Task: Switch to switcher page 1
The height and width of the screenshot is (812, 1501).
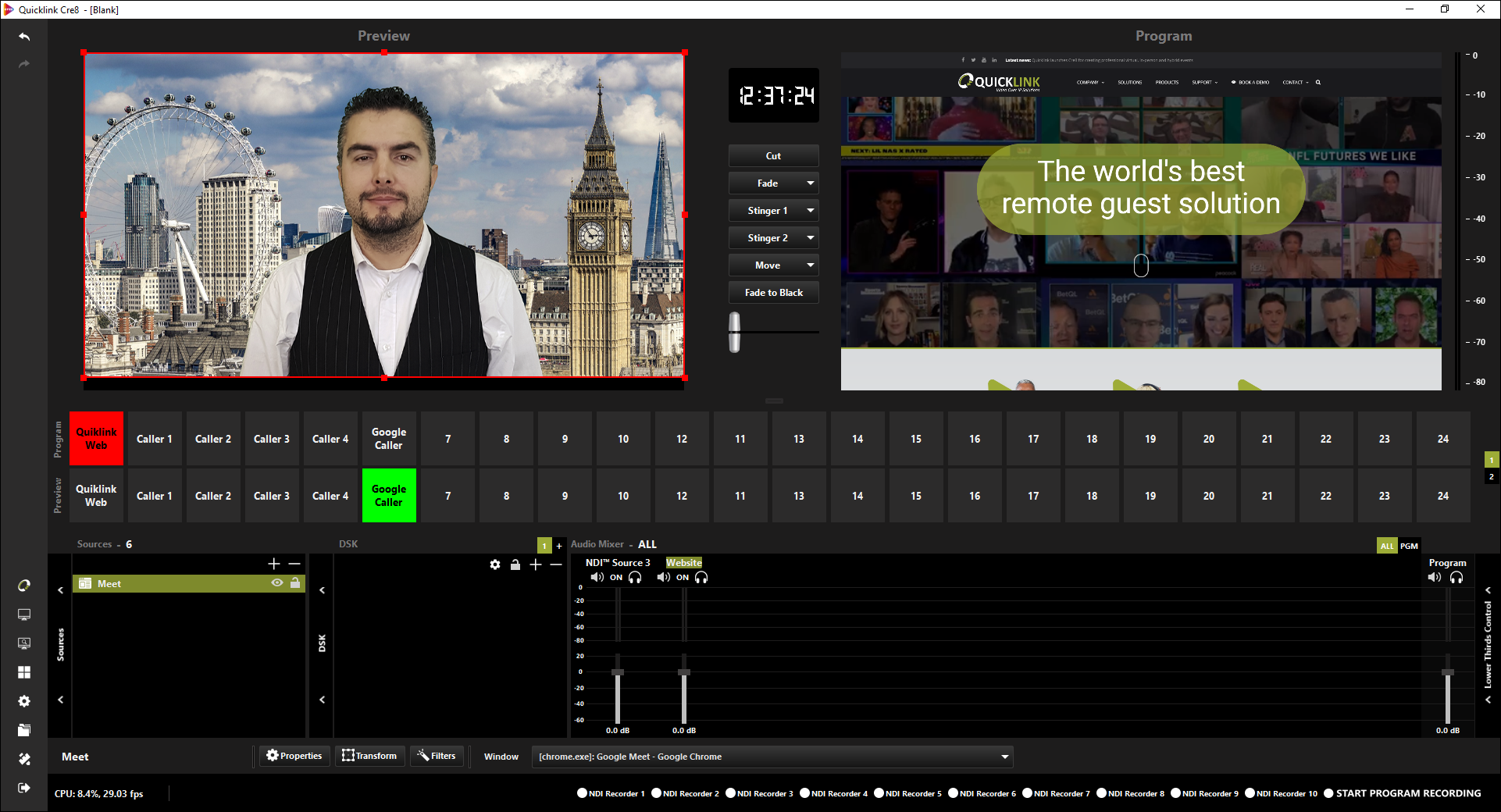Action: (1492, 460)
